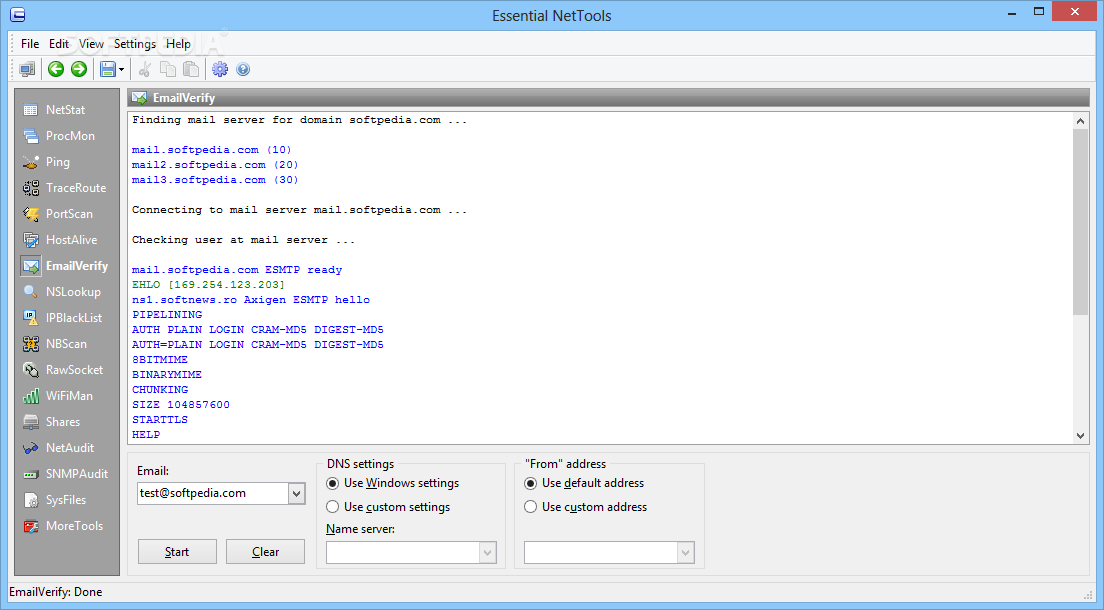The width and height of the screenshot is (1104, 610).
Task: Open the View menu
Action: click(x=91, y=44)
